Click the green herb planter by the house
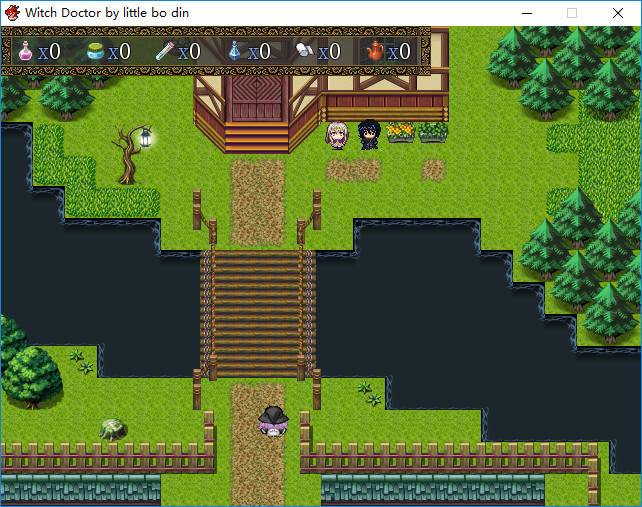This screenshot has width=642, height=507. [433, 132]
